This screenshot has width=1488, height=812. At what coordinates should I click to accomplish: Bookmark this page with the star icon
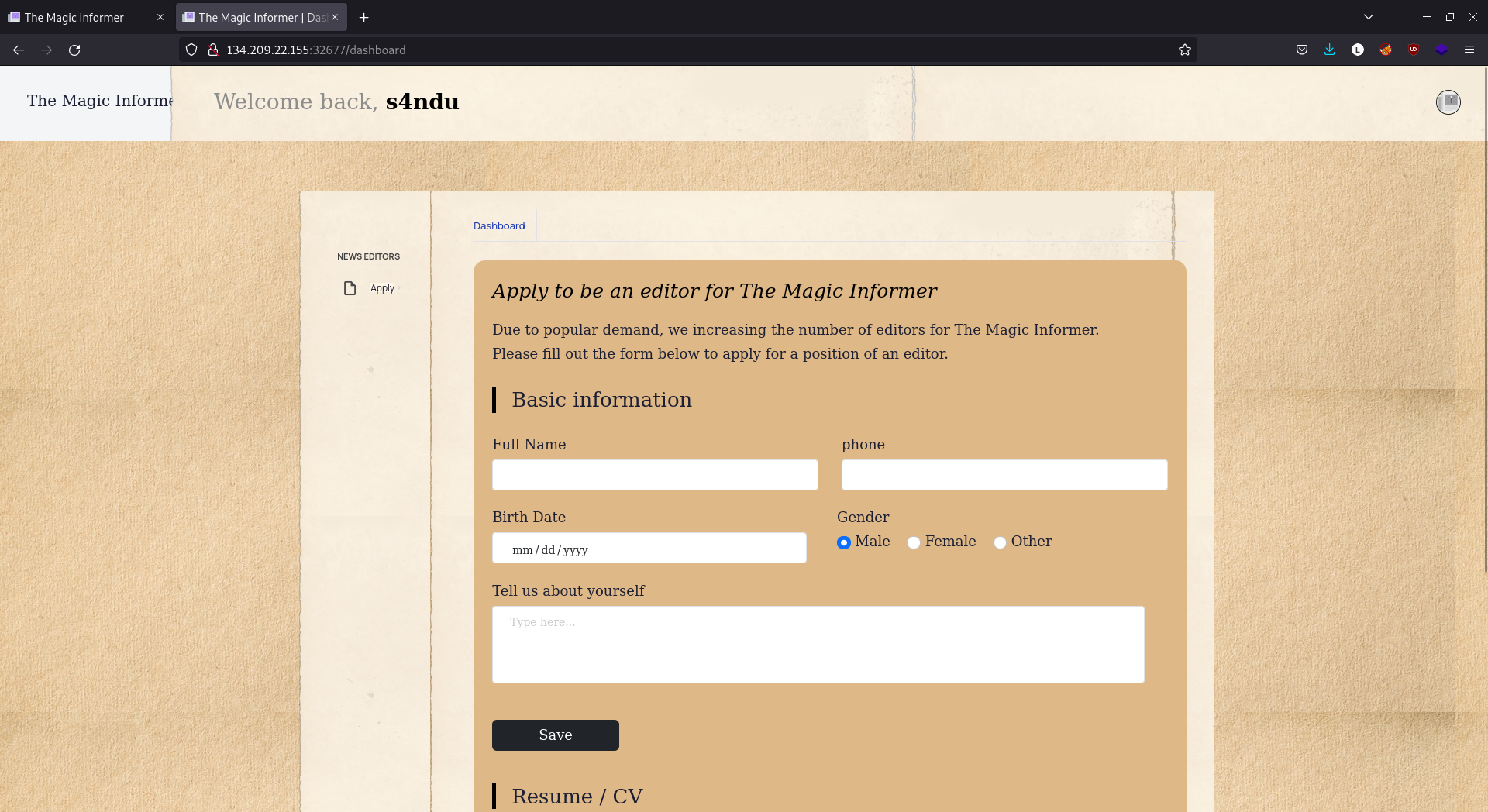point(1184,50)
